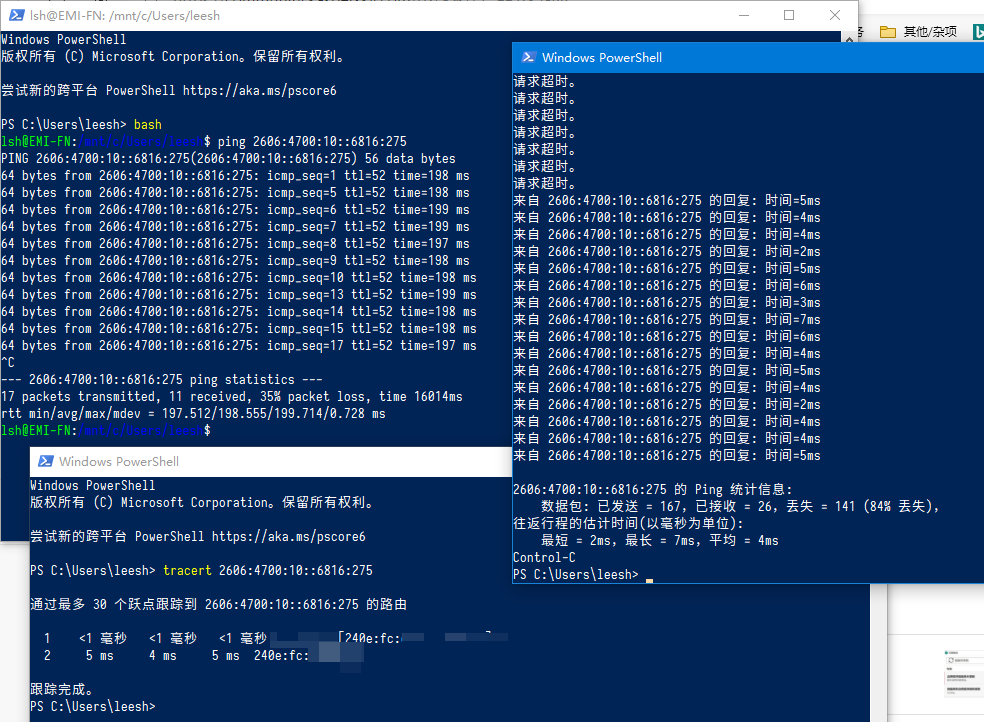The width and height of the screenshot is (984, 722).
Task: Click the 'Windows PowerShell' title of the ping statistics window
Action: (x=602, y=58)
